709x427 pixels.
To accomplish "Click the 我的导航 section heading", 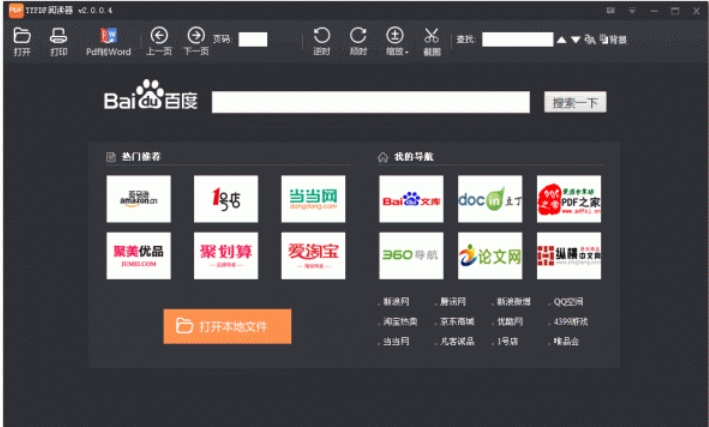I will pos(414,157).
